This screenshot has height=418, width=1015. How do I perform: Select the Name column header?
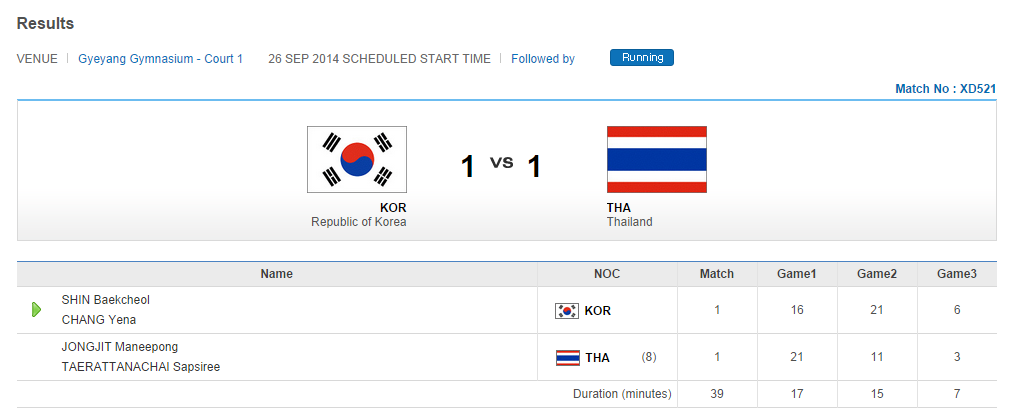pyautogui.click(x=276, y=274)
